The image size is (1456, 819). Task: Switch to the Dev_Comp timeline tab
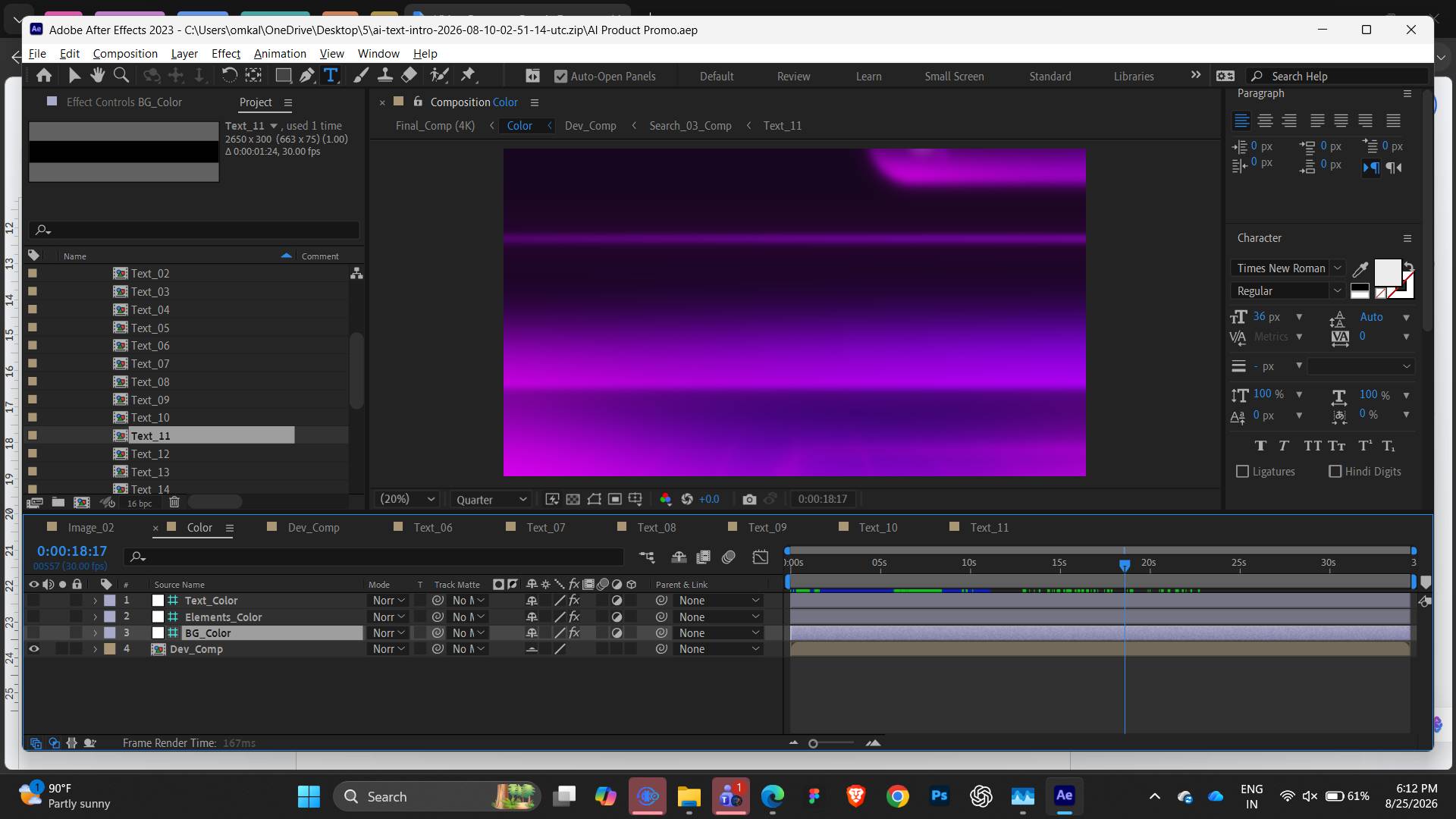point(313,528)
